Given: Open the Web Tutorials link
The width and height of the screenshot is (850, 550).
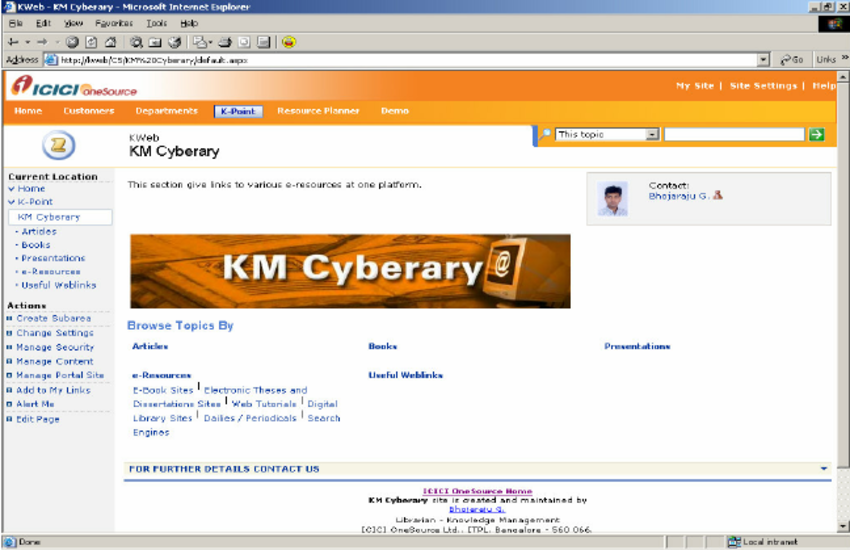Looking at the screenshot, I should click(264, 404).
